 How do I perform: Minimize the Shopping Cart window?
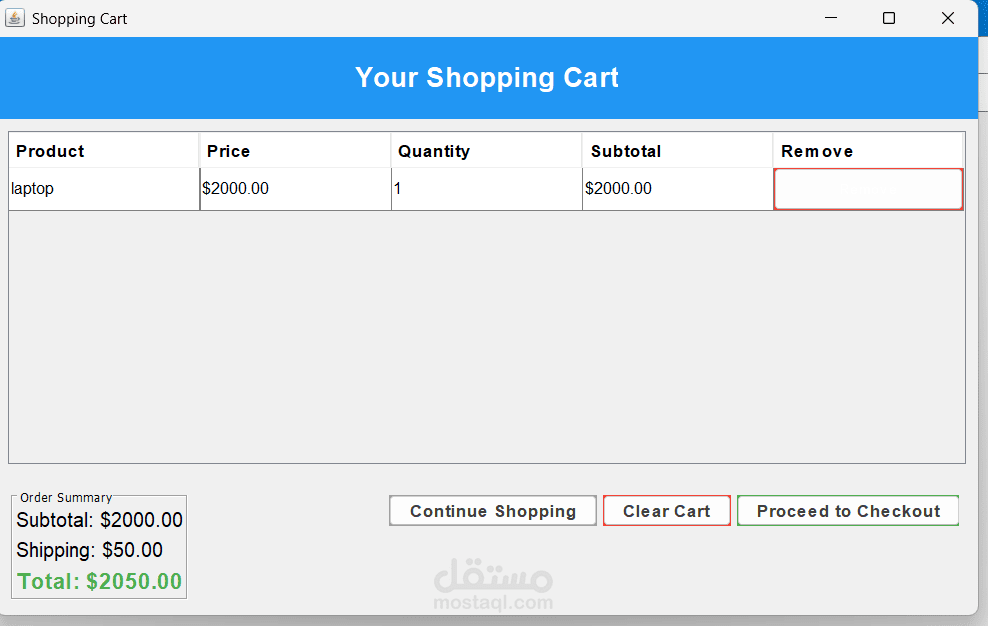pyautogui.click(x=830, y=18)
